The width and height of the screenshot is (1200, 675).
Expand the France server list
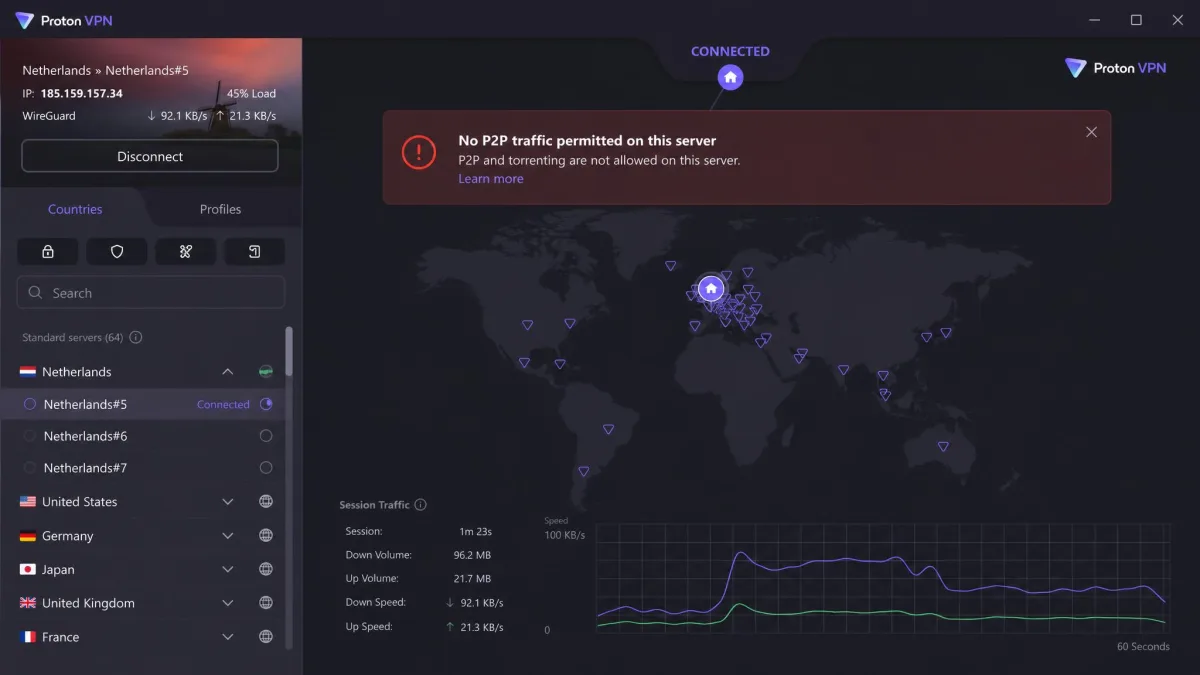click(x=228, y=637)
